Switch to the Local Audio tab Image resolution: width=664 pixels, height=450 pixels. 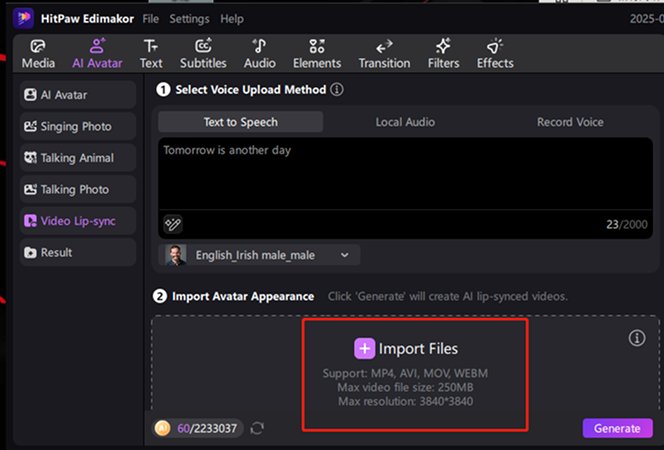pos(405,122)
